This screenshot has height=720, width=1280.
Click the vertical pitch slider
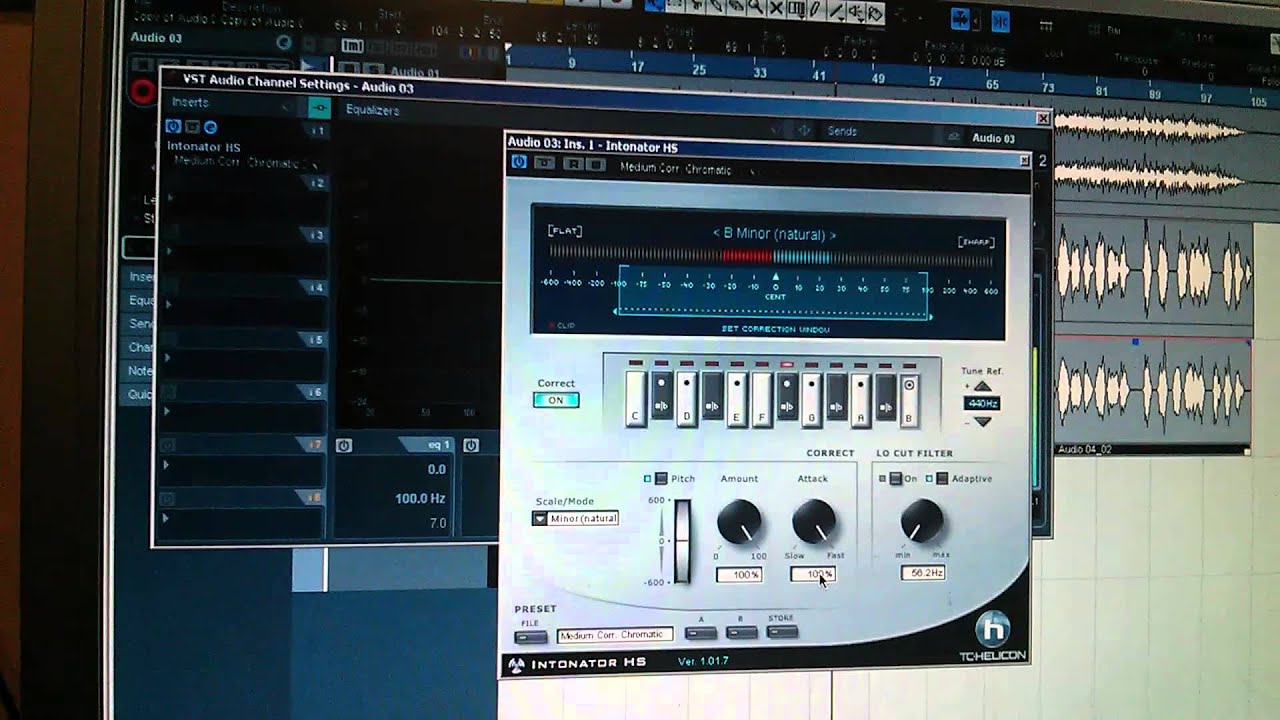click(682, 541)
